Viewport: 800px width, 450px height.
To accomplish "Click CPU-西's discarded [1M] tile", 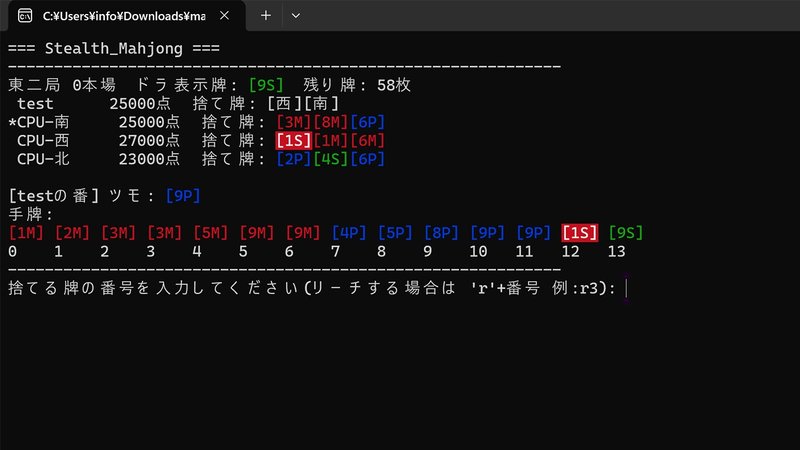I will pos(331,141).
